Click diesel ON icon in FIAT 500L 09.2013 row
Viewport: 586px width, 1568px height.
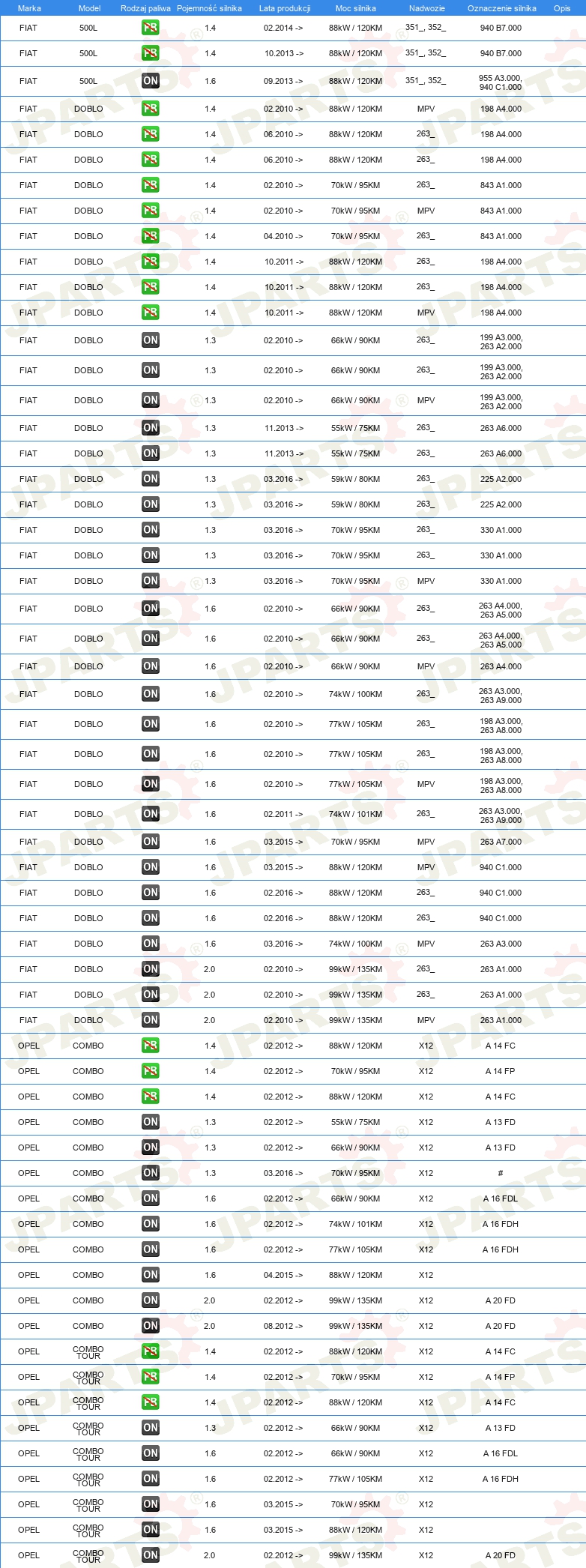click(x=151, y=81)
